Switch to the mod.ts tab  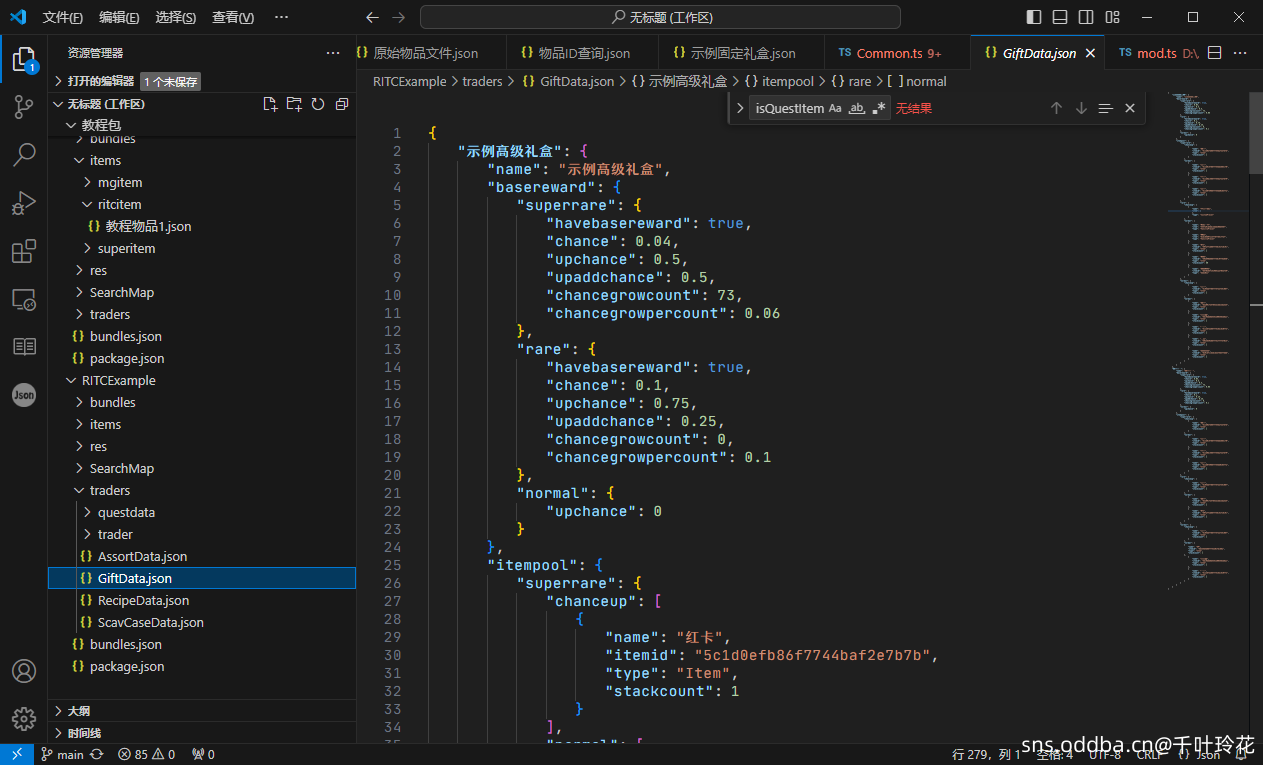pyautogui.click(x=1152, y=53)
